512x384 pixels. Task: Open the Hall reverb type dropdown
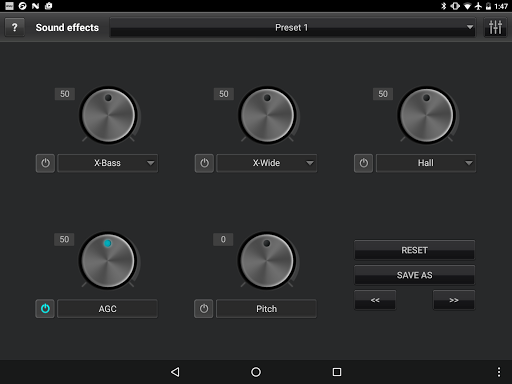coord(426,163)
